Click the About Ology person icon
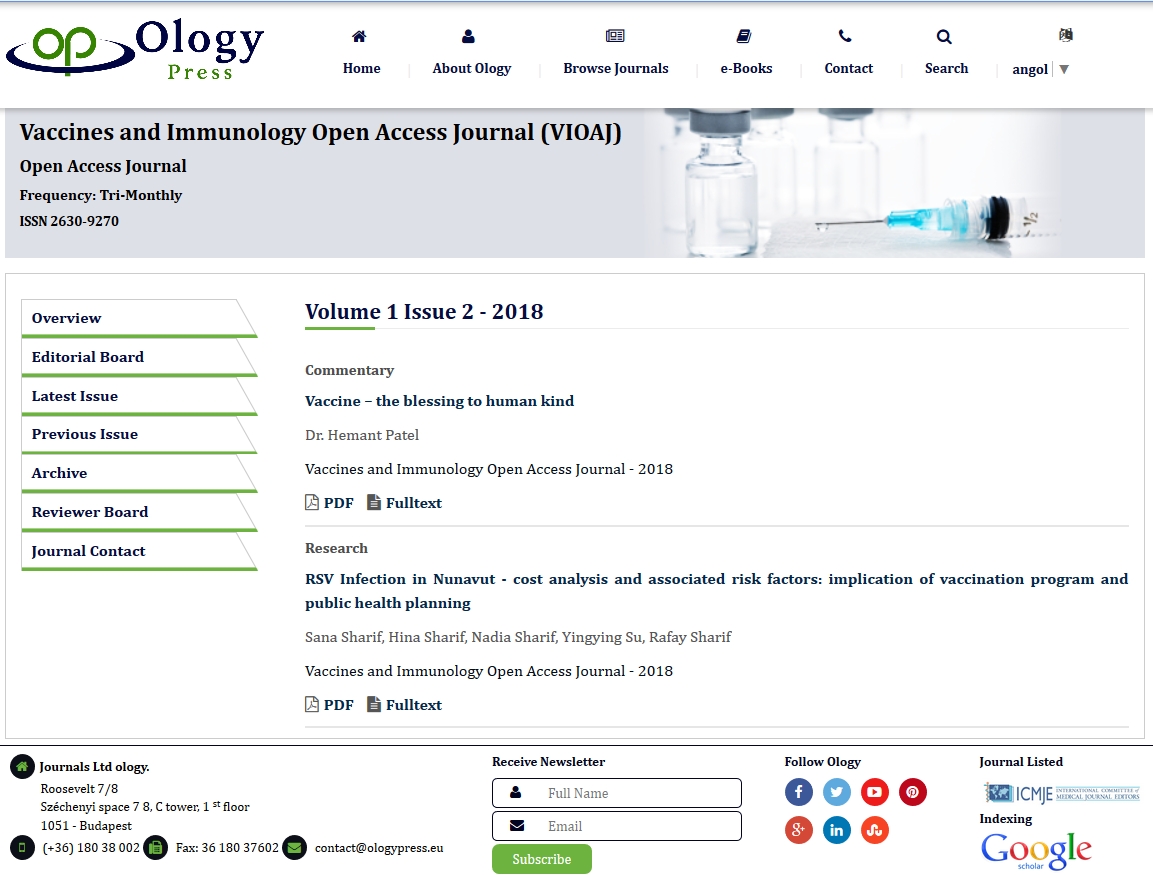The height and width of the screenshot is (875, 1153). [x=468, y=36]
